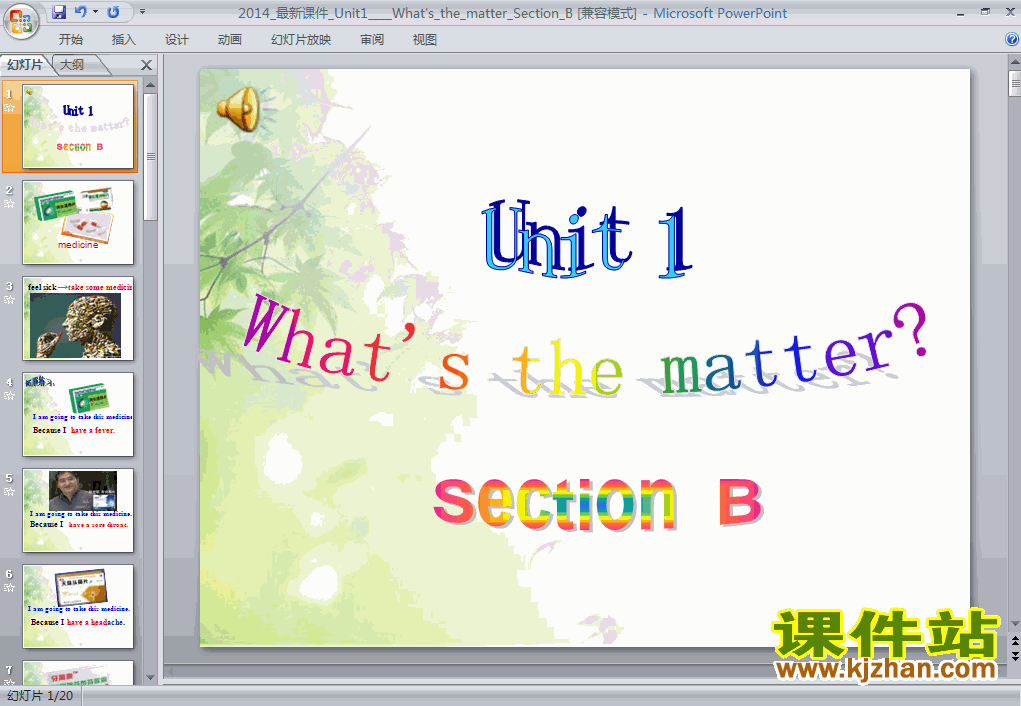Open Undo history dropdown arrow
This screenshot has height=706, width=1021.
(x=95, y=12)
